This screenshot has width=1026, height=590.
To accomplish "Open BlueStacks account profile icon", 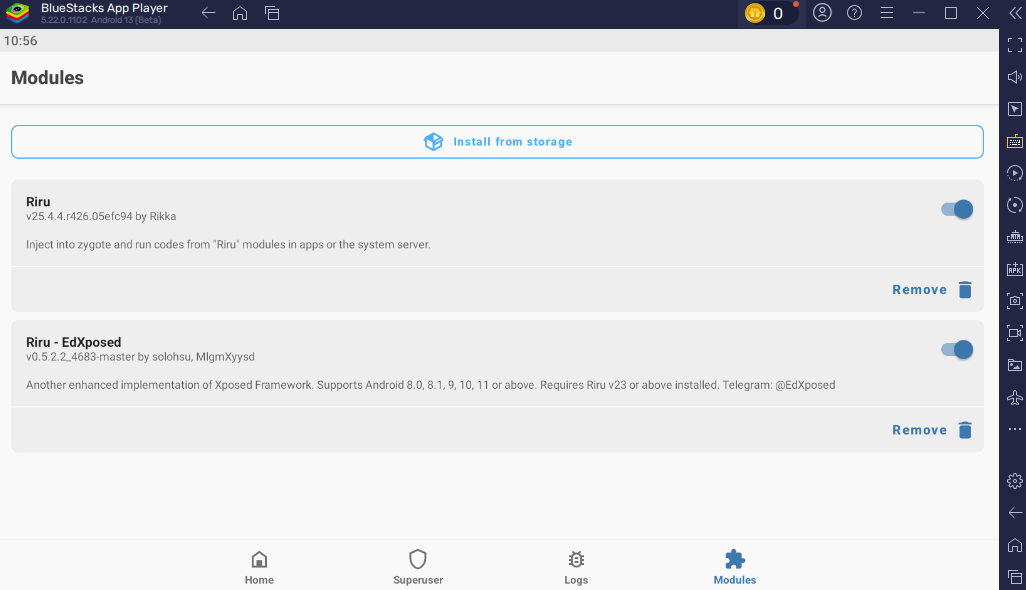I will 822,12.
